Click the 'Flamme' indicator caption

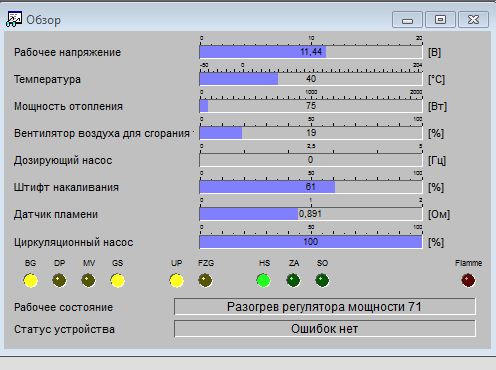(x=468, y=263)
